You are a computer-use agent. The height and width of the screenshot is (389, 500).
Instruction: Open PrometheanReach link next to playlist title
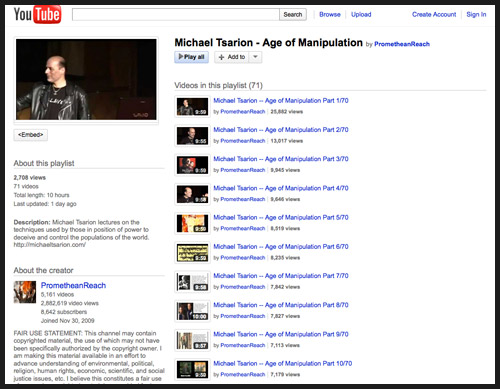402,44
